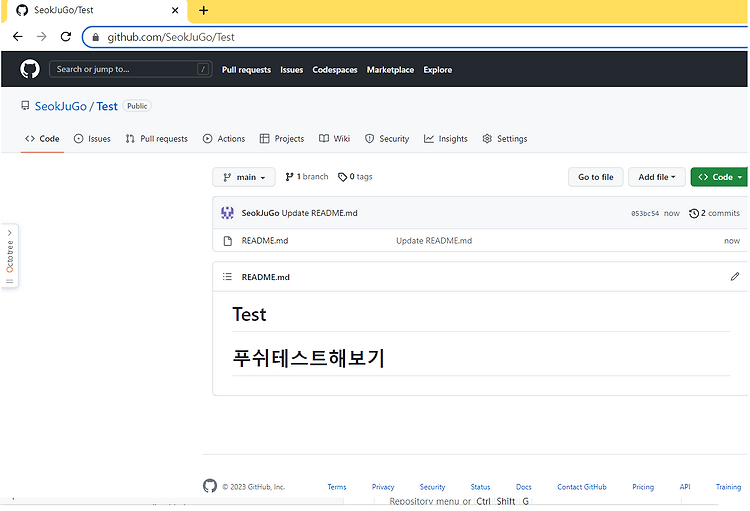Expand the Octotree sidebar arrow

coord(10,233)
